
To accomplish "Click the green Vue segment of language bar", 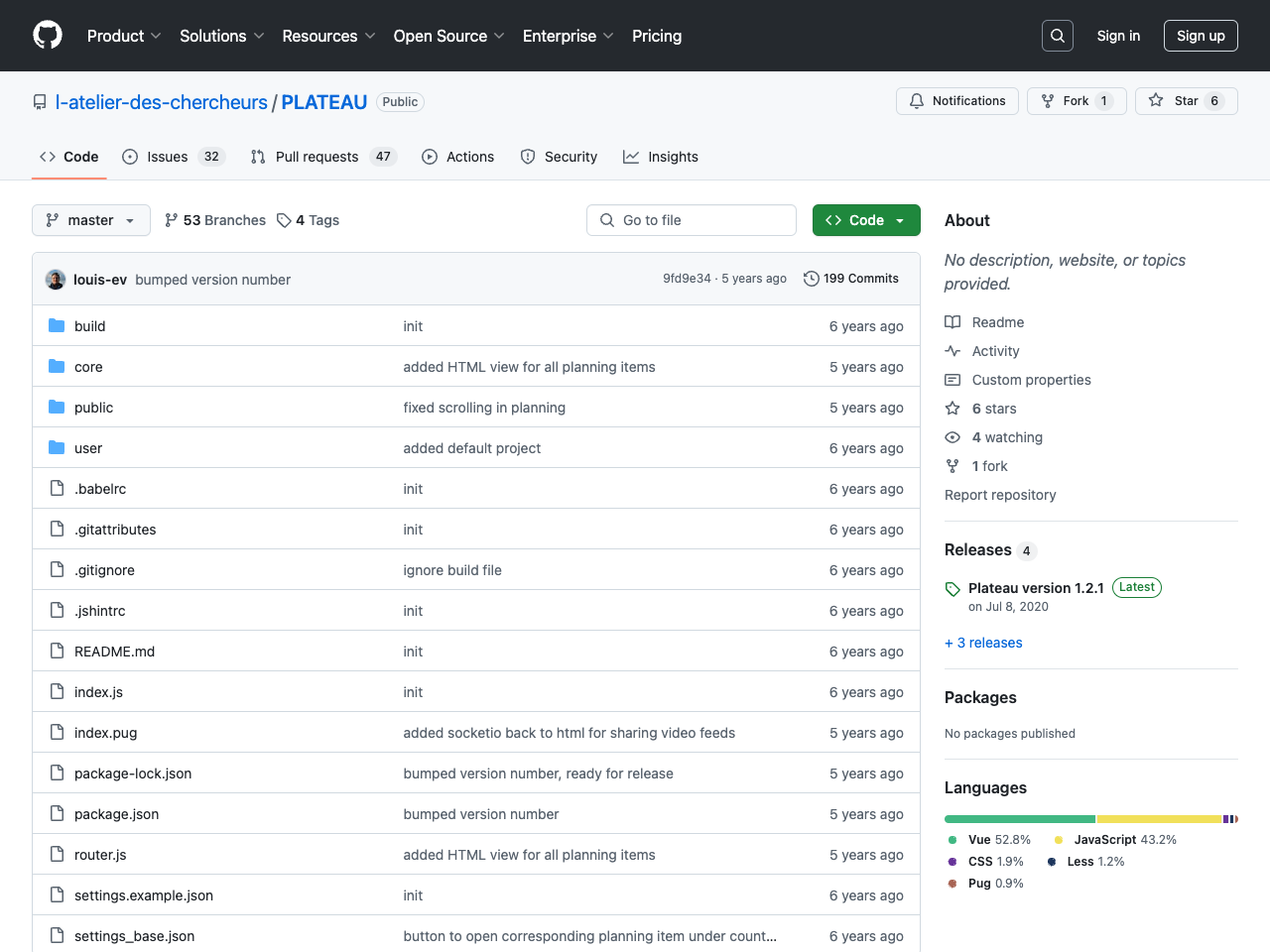I will point(1020,819).
